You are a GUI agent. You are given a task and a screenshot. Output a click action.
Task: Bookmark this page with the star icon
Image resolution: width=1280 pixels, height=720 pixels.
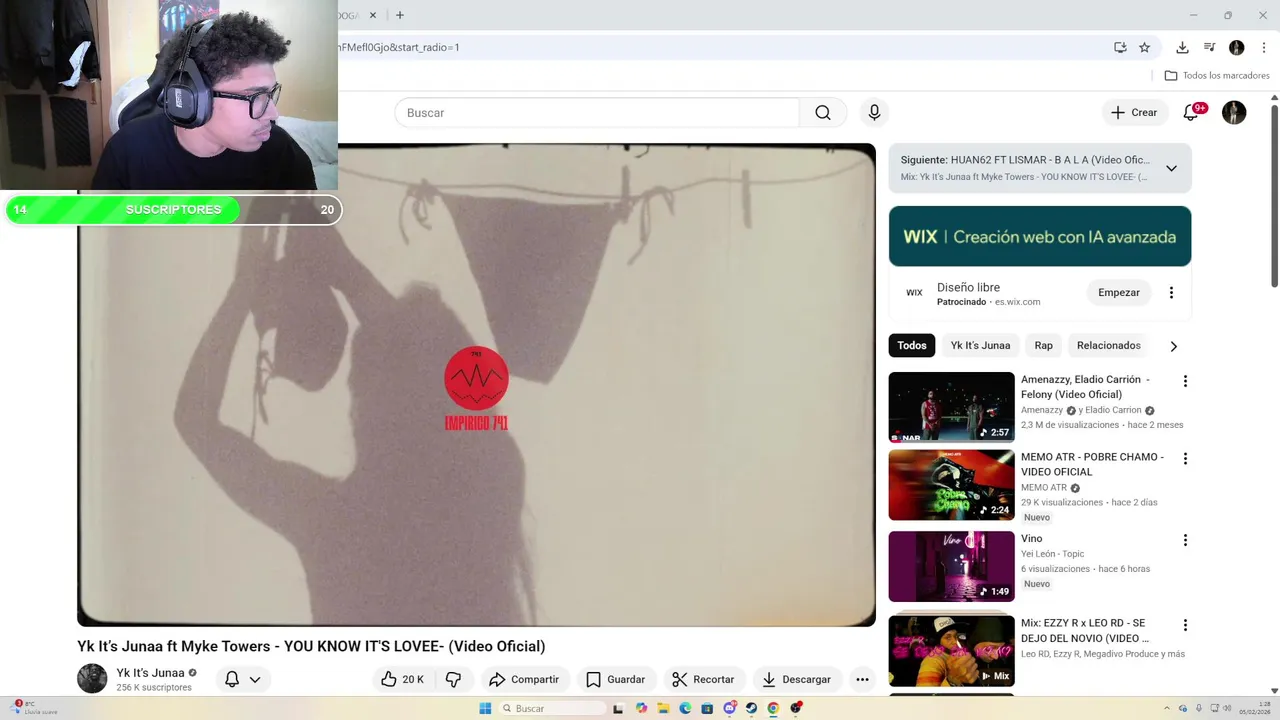tap(1144, 47)
